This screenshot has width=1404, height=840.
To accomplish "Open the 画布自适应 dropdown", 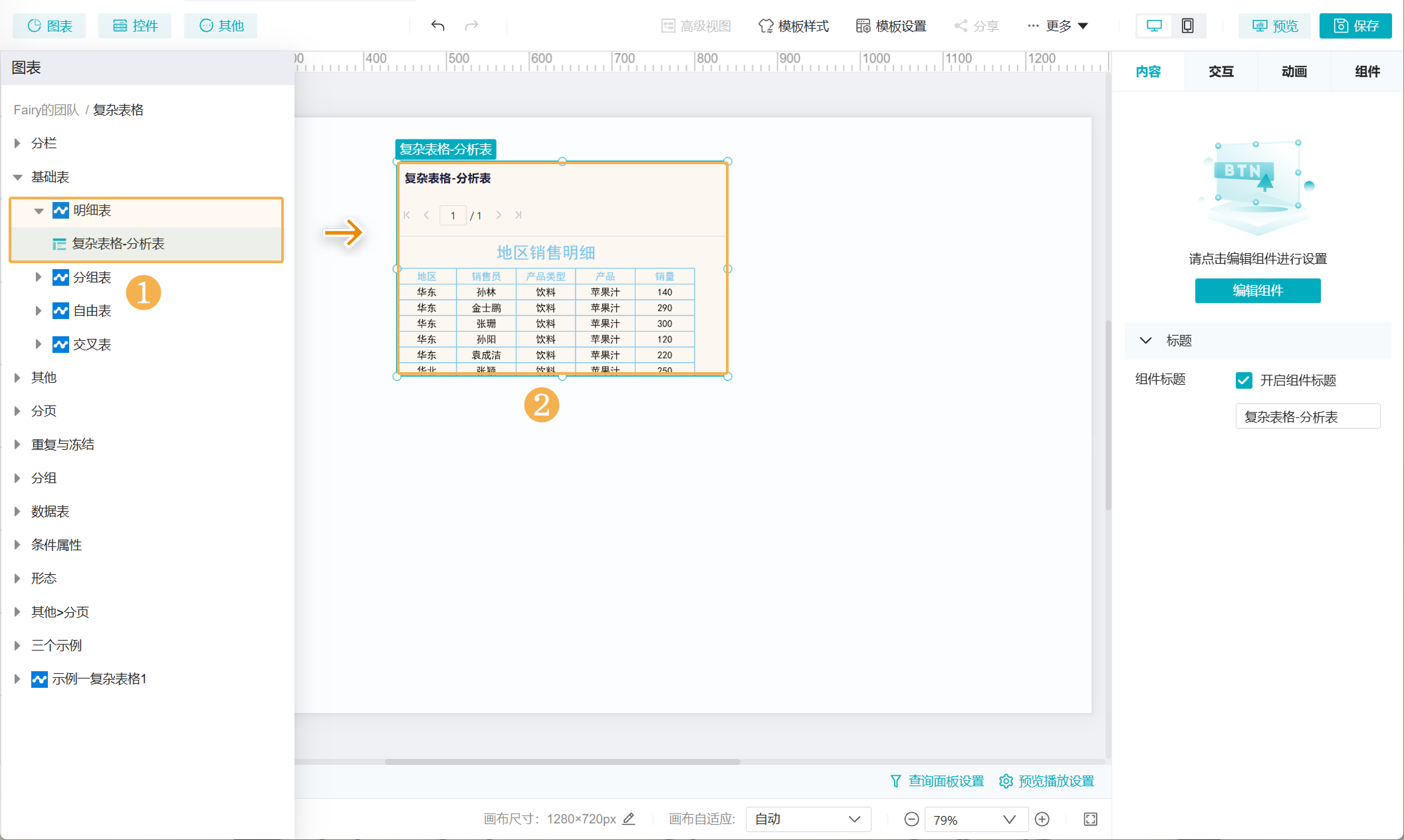I will coord(808,819).
